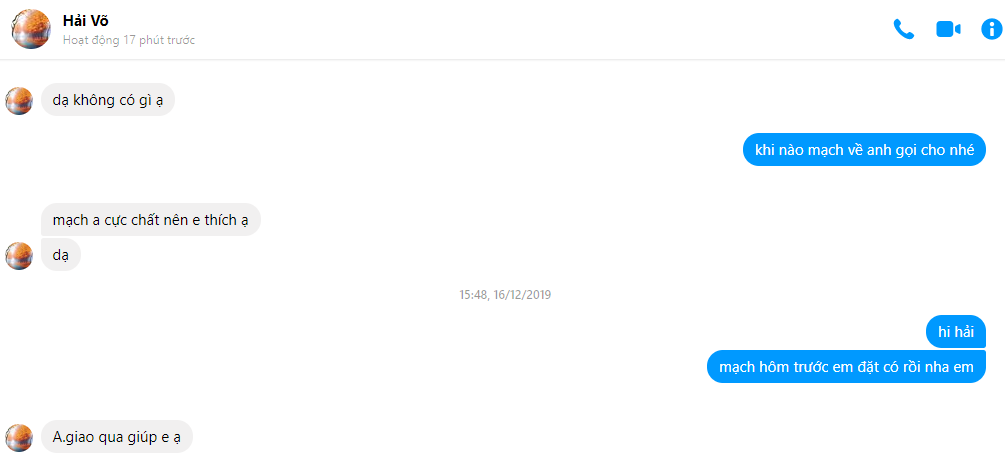Open the conversation info panel icon
Image resolution: width=1005 pixels, height=460 pixels.
point(992,29)
